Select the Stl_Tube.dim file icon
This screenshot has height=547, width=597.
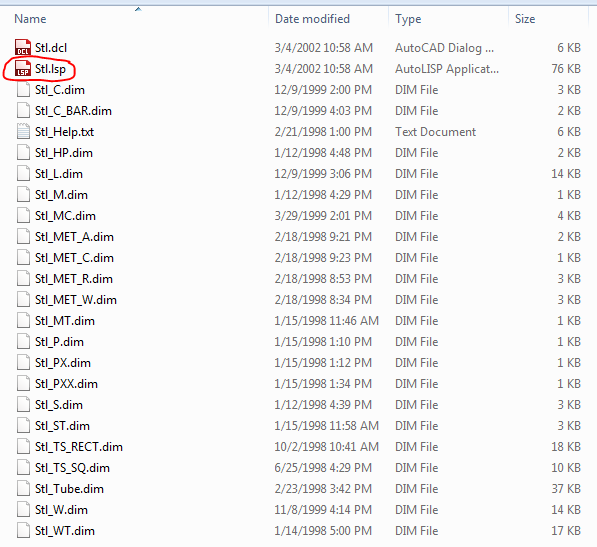23,489
